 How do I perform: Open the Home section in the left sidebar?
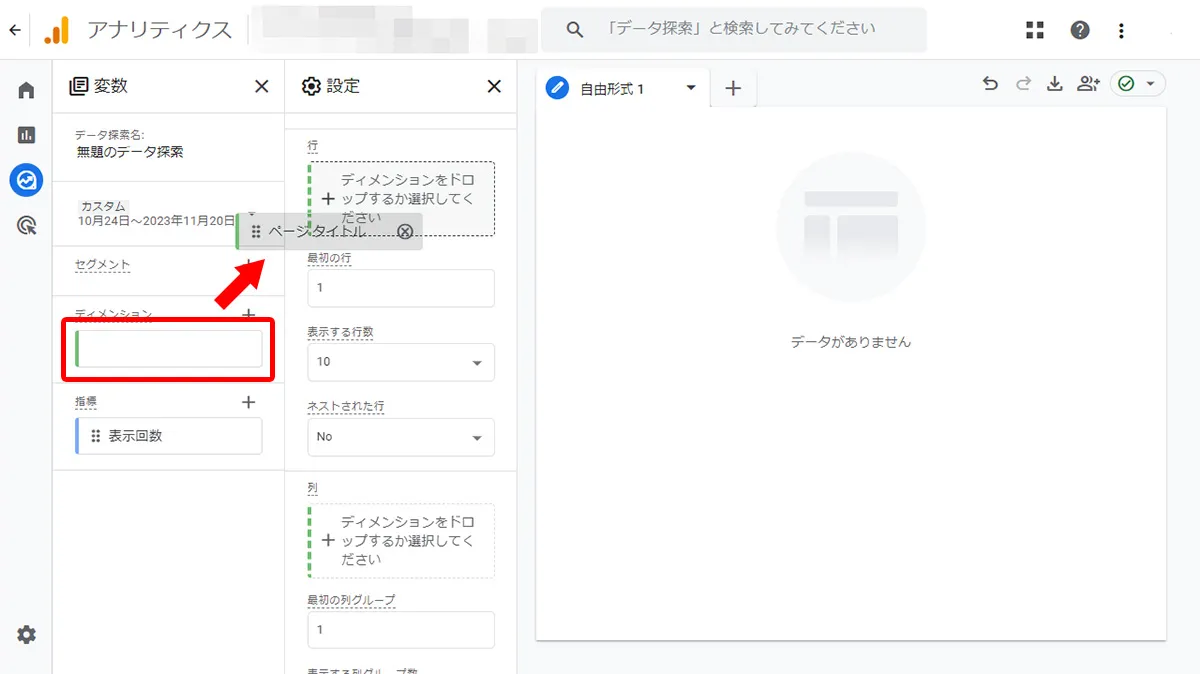25,90
